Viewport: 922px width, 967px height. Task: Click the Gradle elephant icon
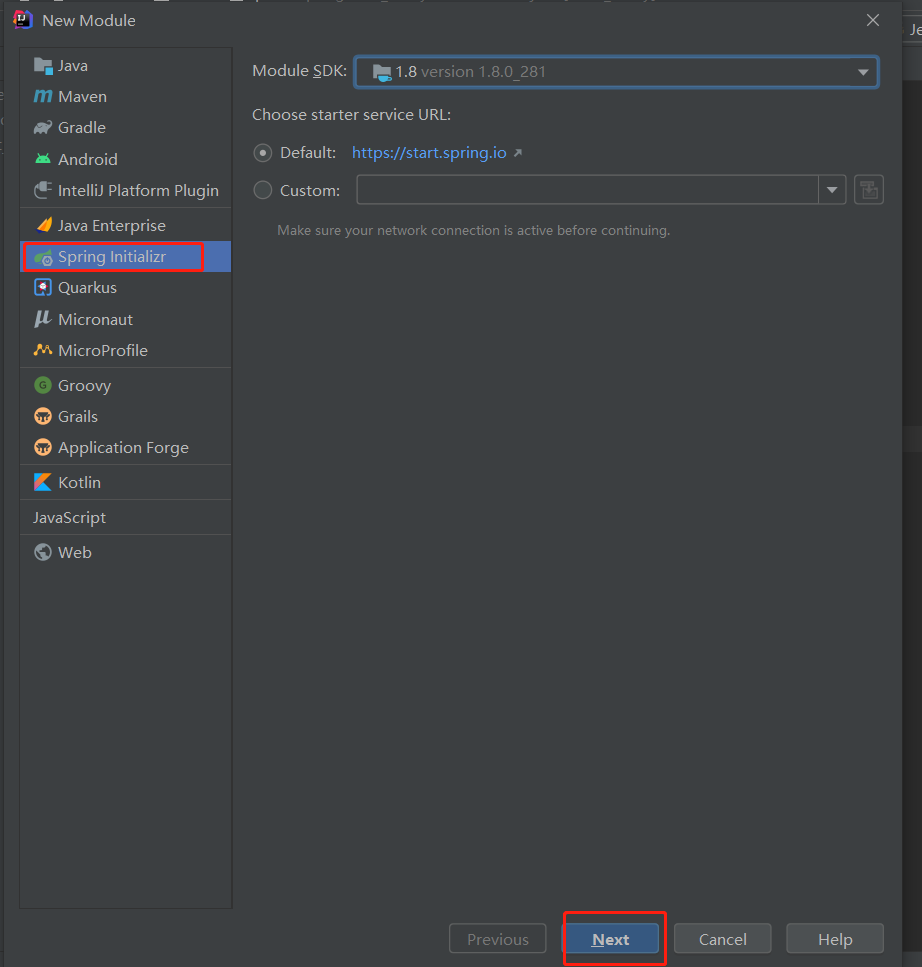[x=43, y=127]
